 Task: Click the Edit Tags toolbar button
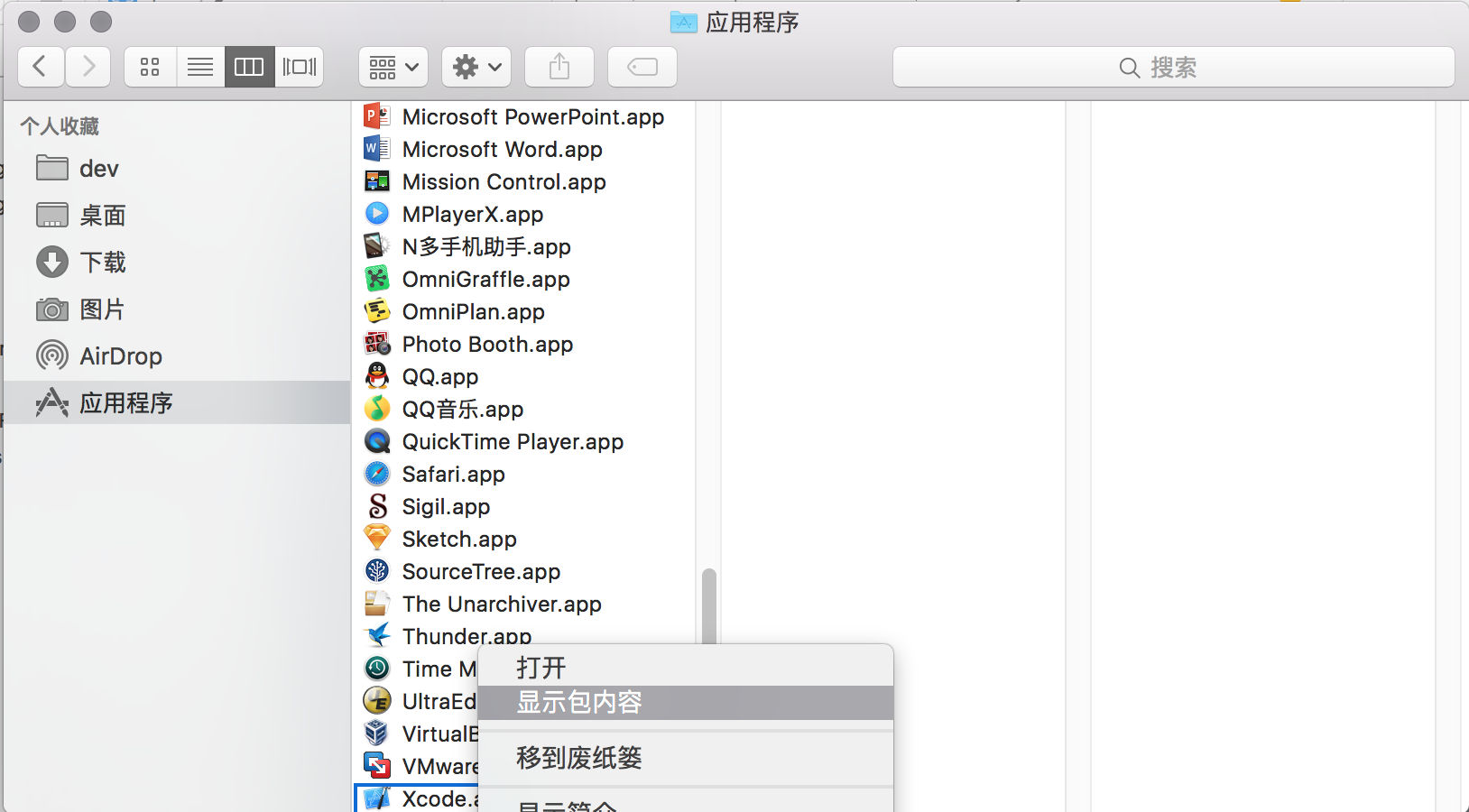642,67
